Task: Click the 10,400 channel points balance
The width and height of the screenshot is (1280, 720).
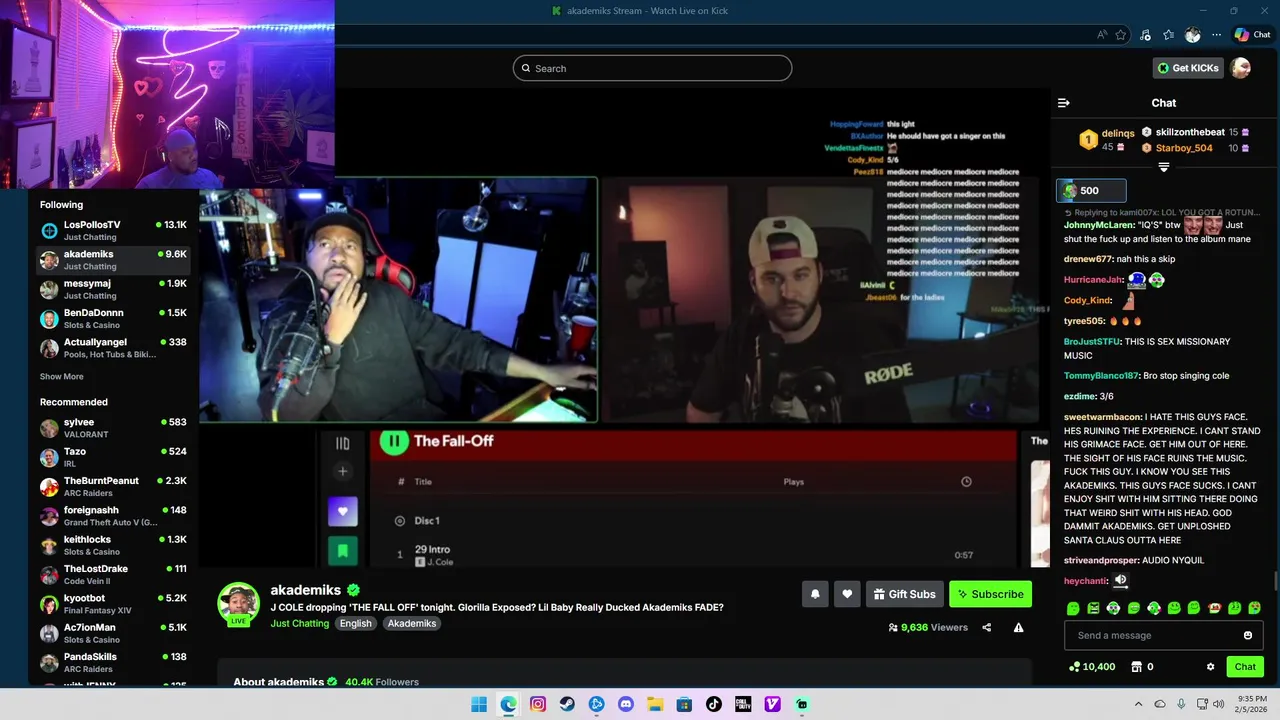Action: click(x=1092, y=667)
